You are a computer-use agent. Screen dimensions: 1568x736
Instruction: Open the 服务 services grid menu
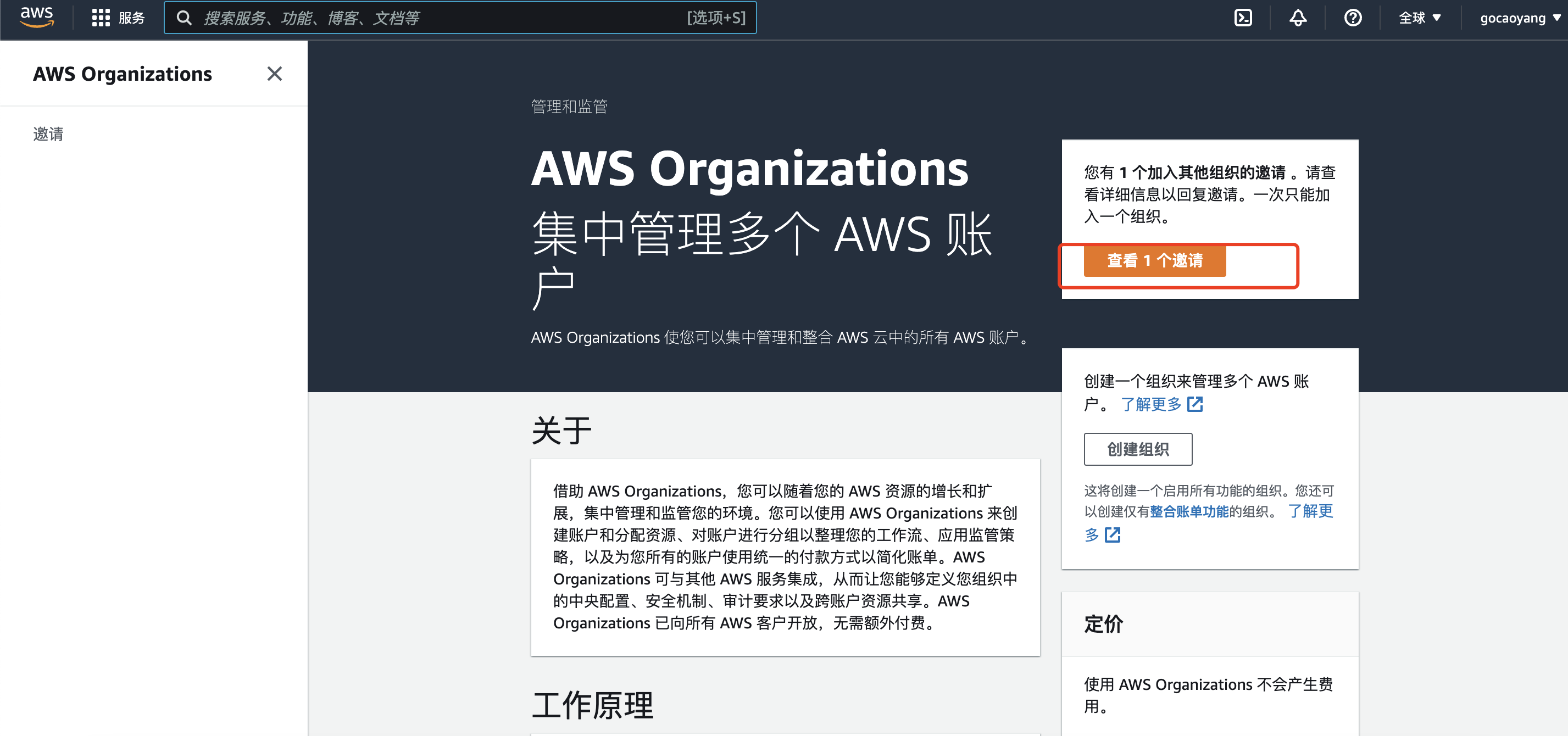(118, 18)
